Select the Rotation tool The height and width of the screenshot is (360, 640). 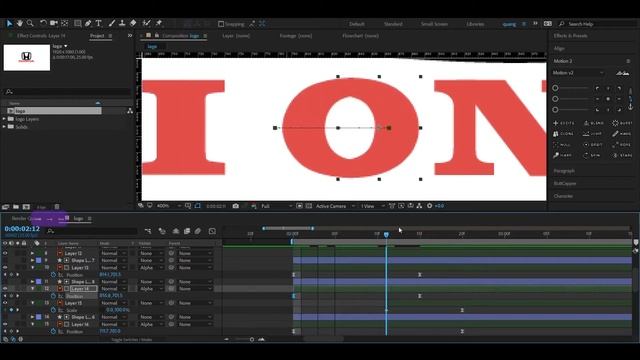click(x=43, y=23)
